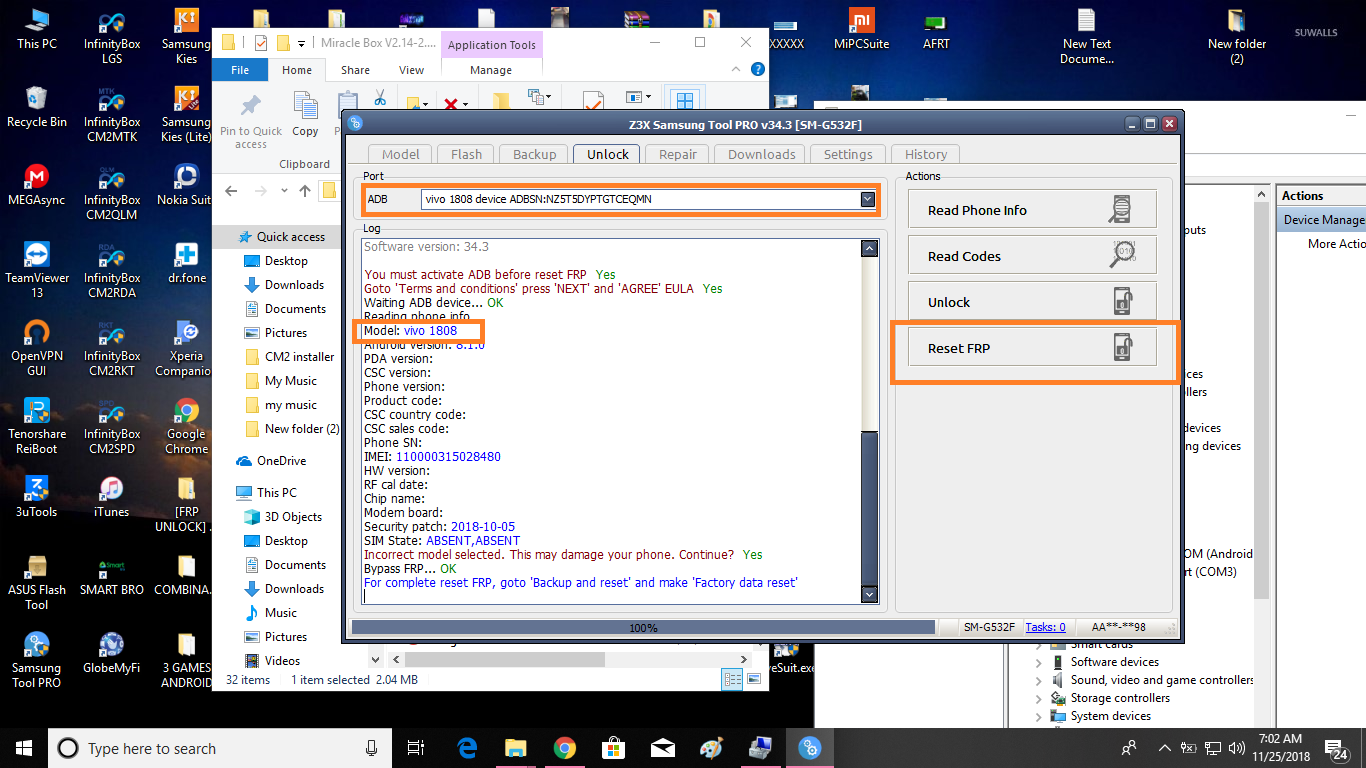Click the 3uTools desktop icon
1366x768 pixels.
[37, 497]
